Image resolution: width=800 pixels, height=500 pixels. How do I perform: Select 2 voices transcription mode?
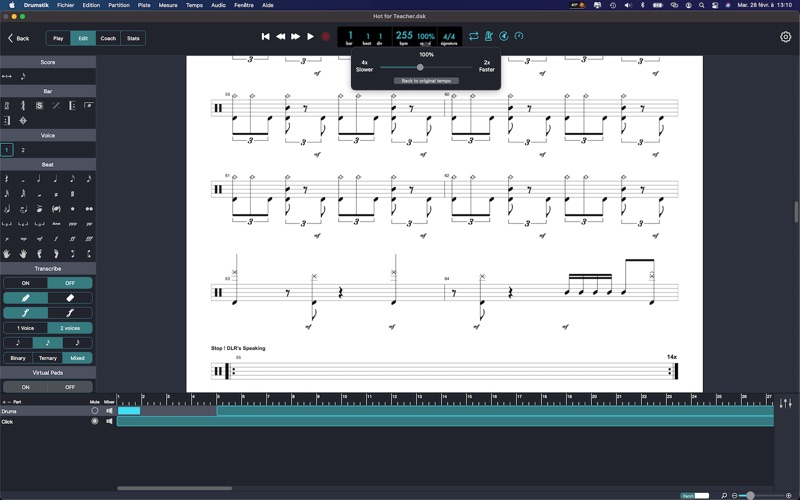pos(70,328)
